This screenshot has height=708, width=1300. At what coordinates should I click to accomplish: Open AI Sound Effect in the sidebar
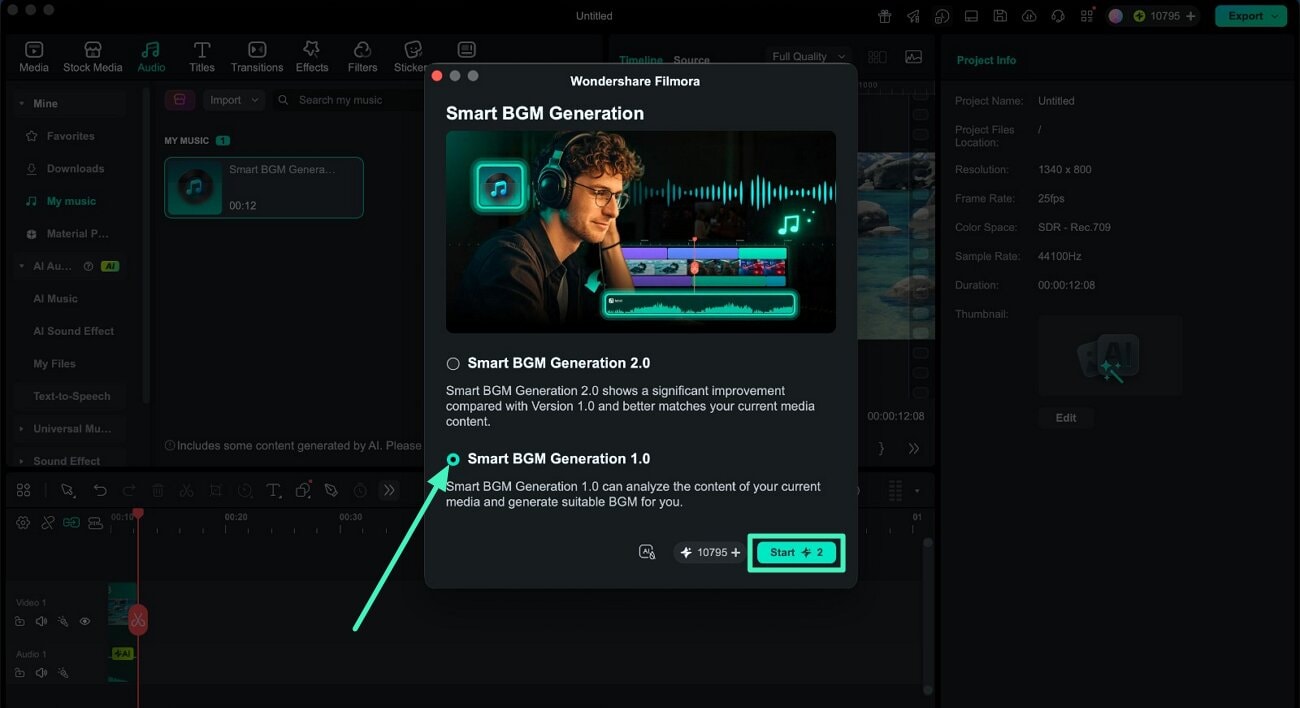tap(73, 331)
